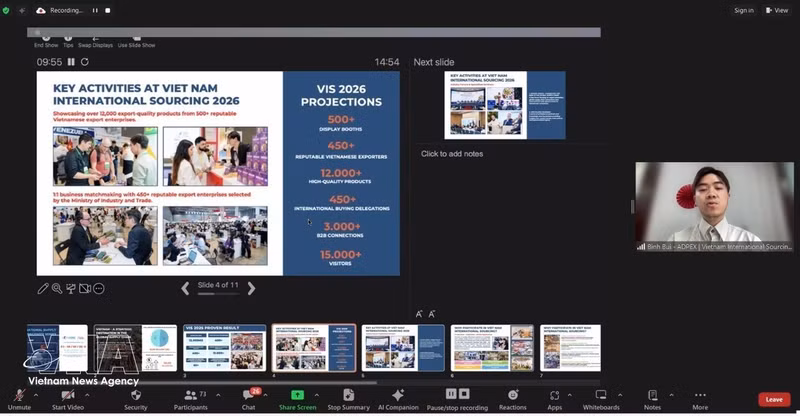Open the zoom into slide magnifier tool
This screenshot has width=800, height=420.
57,288
